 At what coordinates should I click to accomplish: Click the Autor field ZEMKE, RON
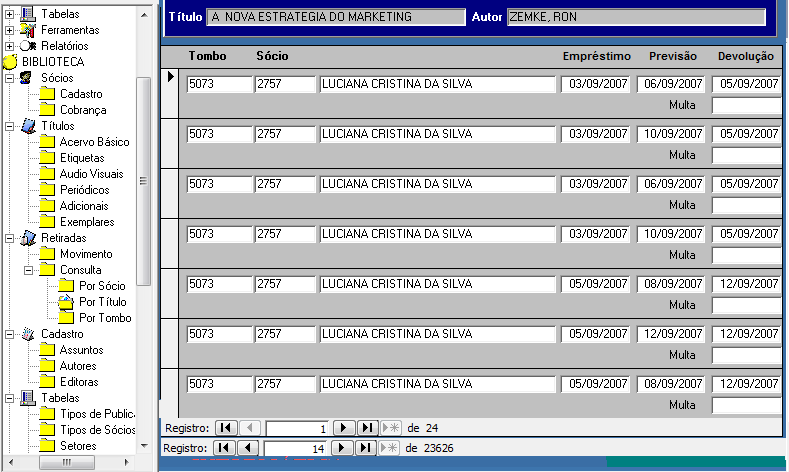point(636,17)
